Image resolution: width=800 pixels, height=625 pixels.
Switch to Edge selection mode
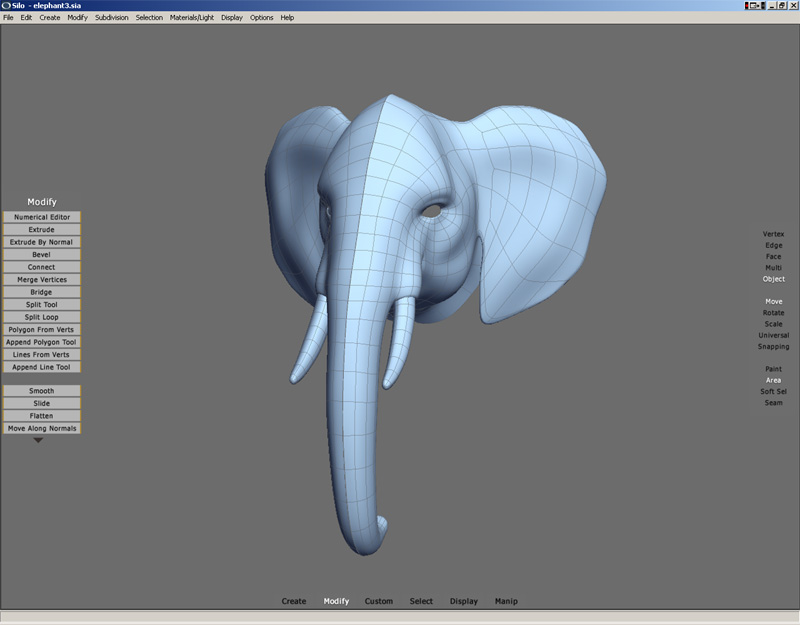coord(773,245)
